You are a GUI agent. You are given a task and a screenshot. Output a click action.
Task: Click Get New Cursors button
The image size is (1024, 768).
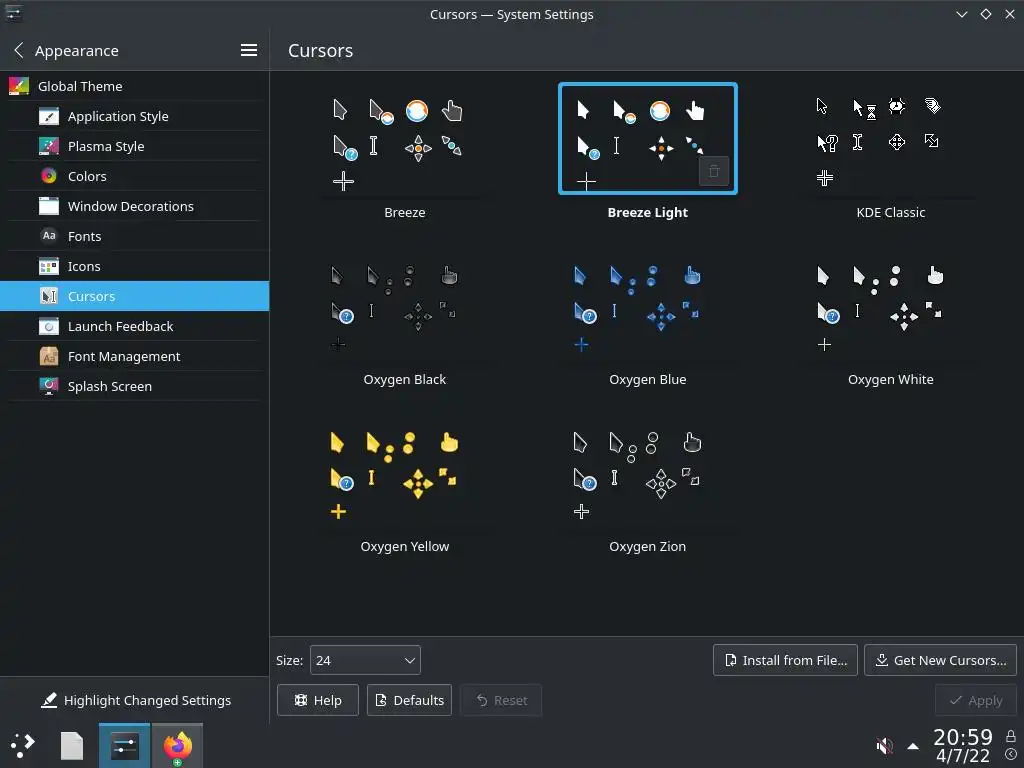pos(940,660)
